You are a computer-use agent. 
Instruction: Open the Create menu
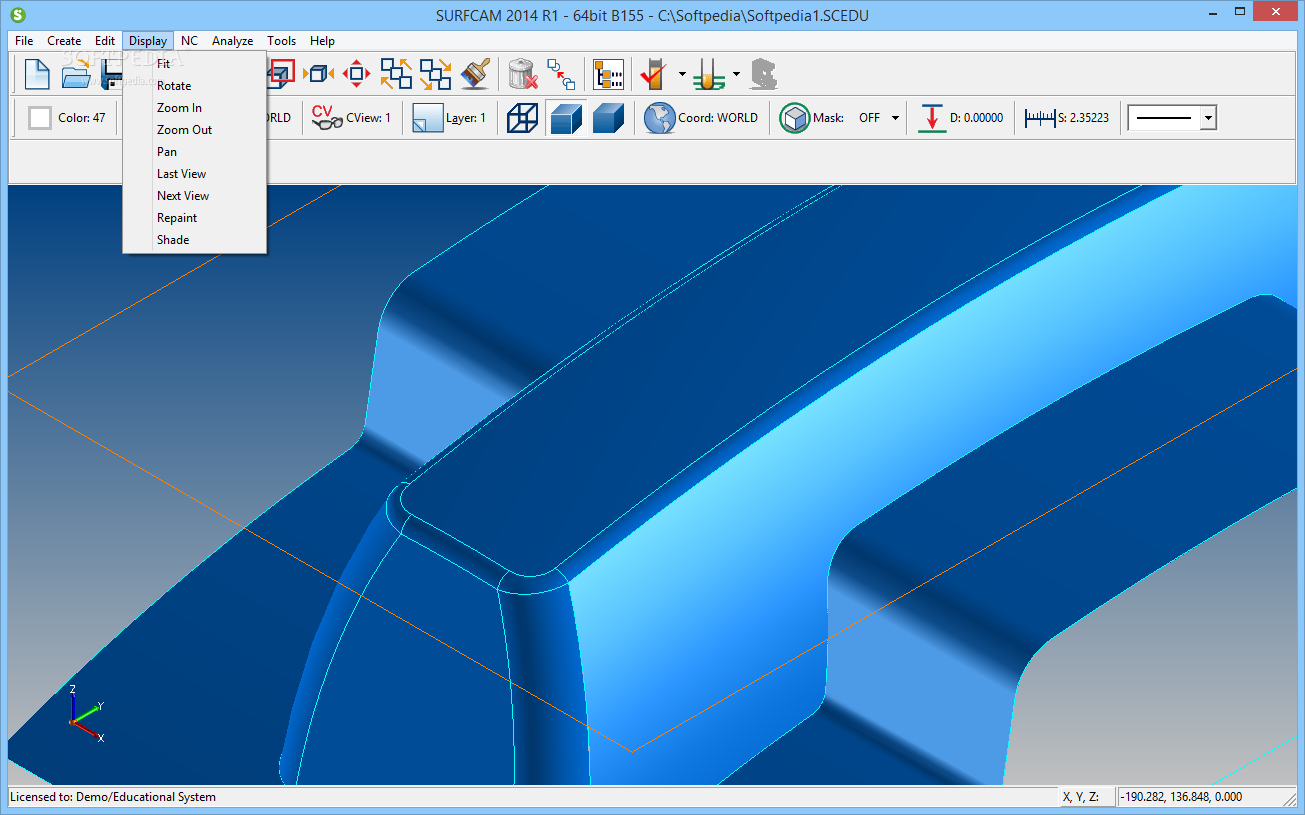coord(64,41)
